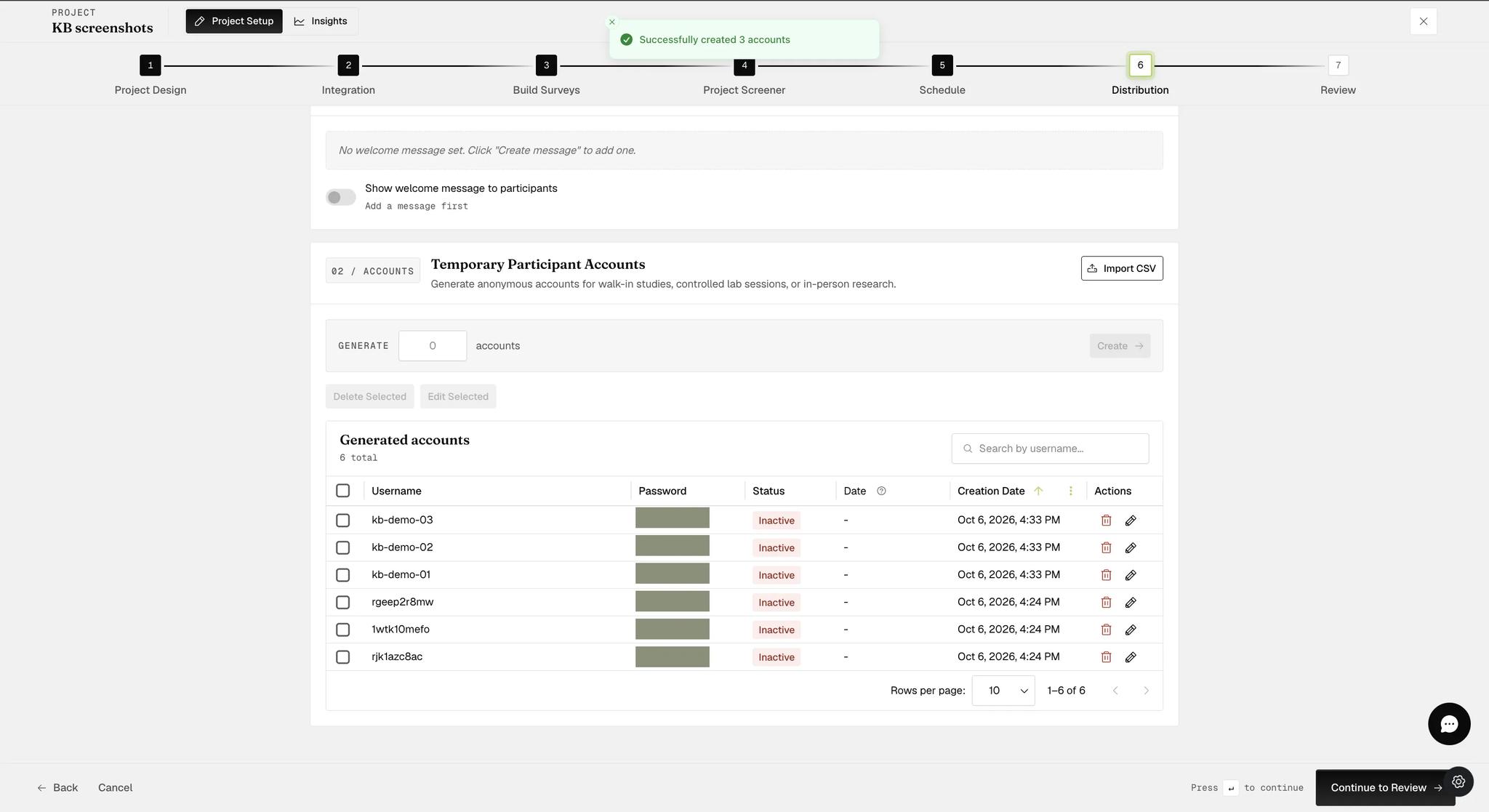The image size is (1489, 812).
Task: Delete the kb-demo-02 account
Action: coord(1106,547)
